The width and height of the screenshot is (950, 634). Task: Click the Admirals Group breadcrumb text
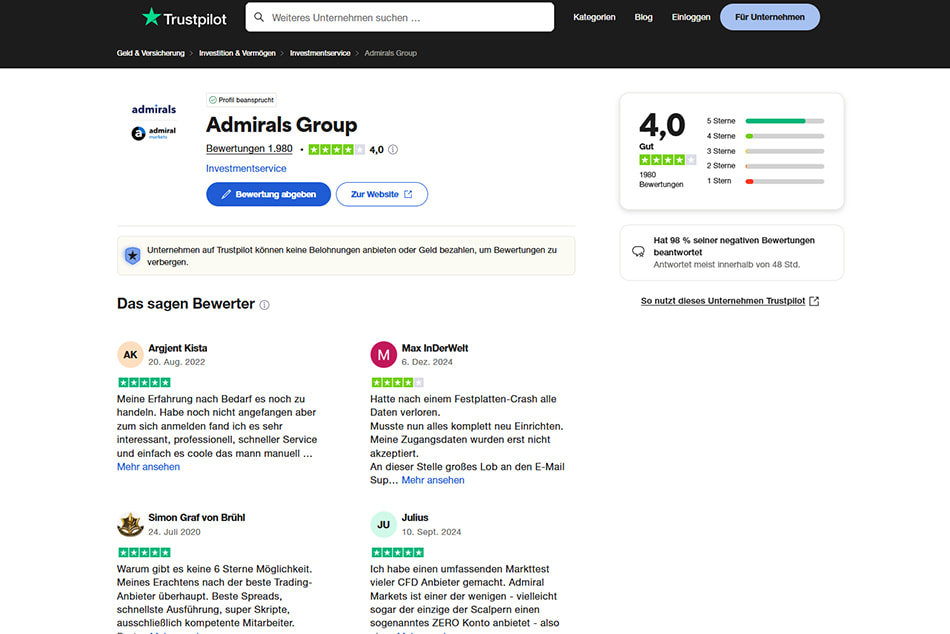tap(391, 53)
